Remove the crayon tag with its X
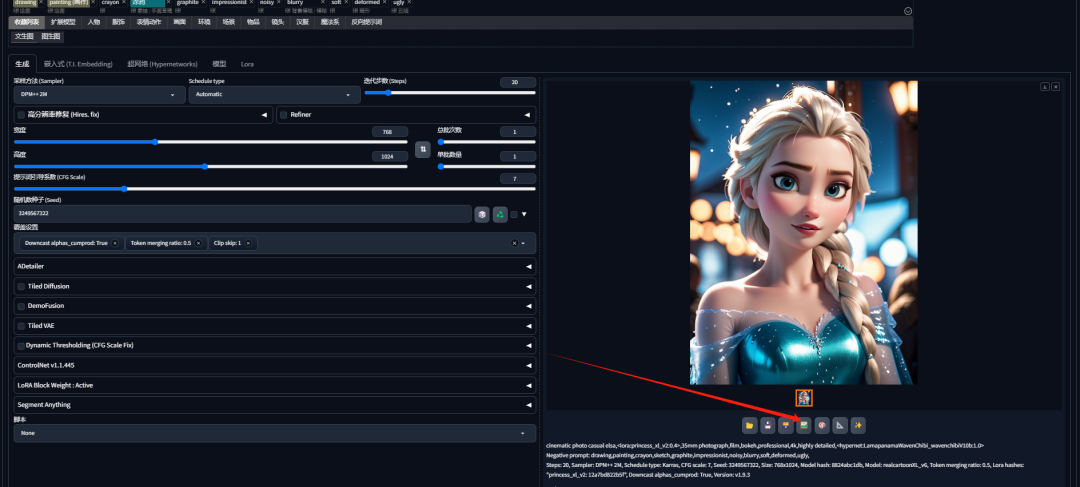This screenshot has height=487, width=1080. (x=123, y=2)
